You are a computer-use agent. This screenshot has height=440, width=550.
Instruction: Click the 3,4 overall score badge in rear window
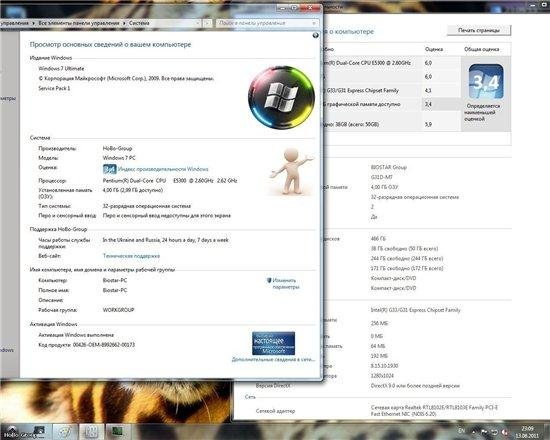coord(486,82)
